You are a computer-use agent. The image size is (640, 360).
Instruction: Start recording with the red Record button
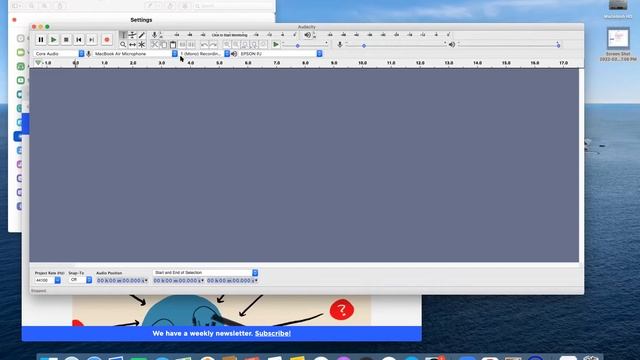[x=107, y=40]
